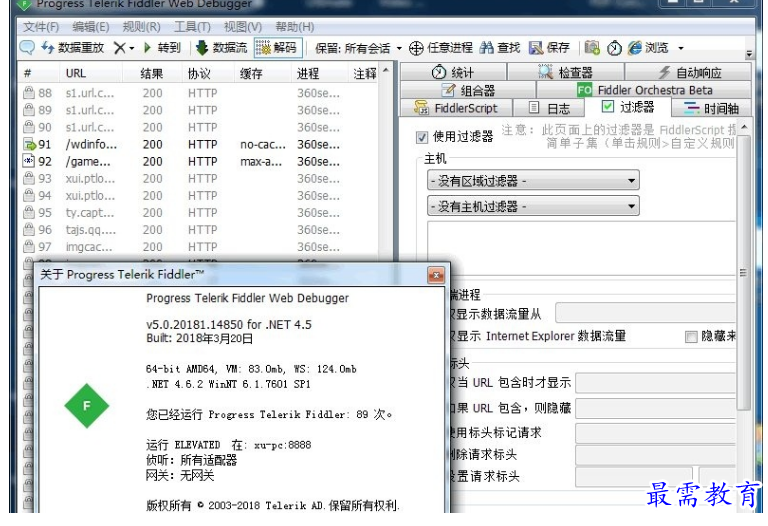Image resolution: width=768 pixels, height=526 pixels.
Task: Open the 视图(V) menu
Action: coord(243,27)
